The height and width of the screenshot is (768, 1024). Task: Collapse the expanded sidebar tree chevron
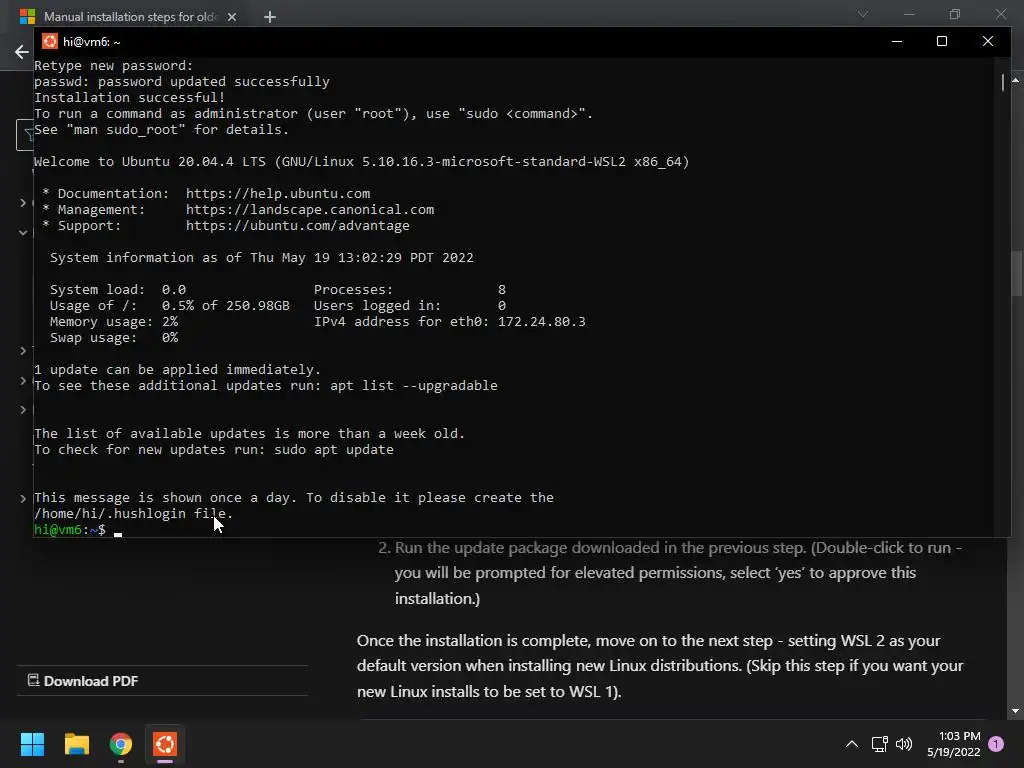[23, 232]
